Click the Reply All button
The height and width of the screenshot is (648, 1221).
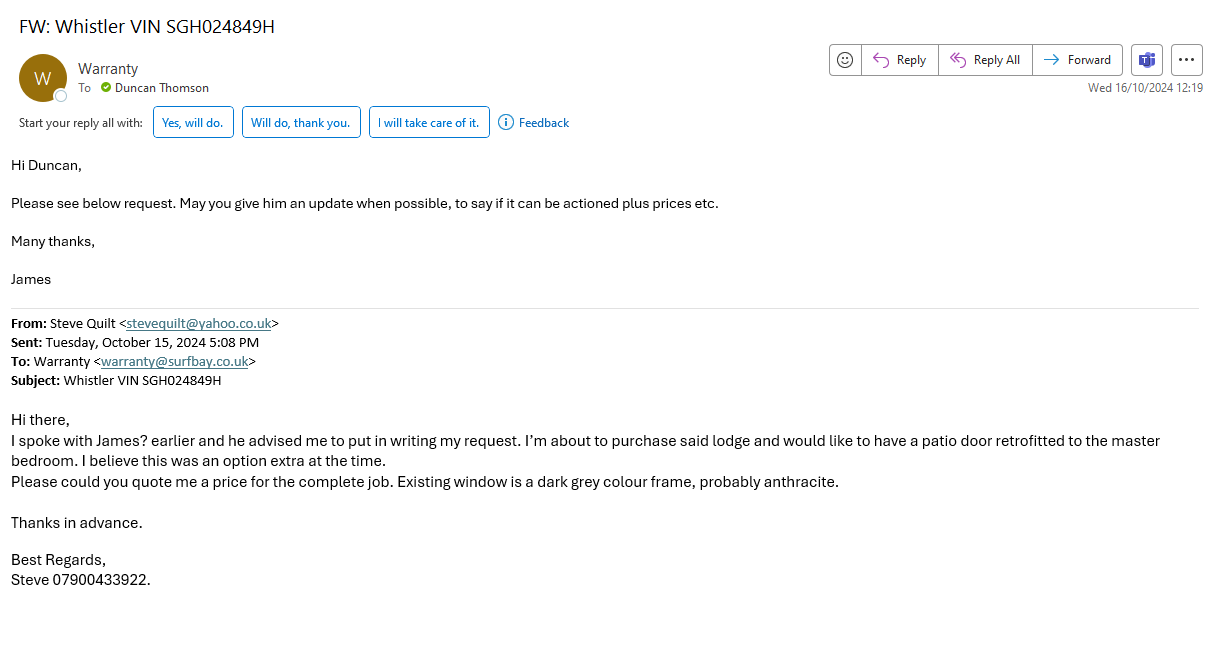[985, 60]
